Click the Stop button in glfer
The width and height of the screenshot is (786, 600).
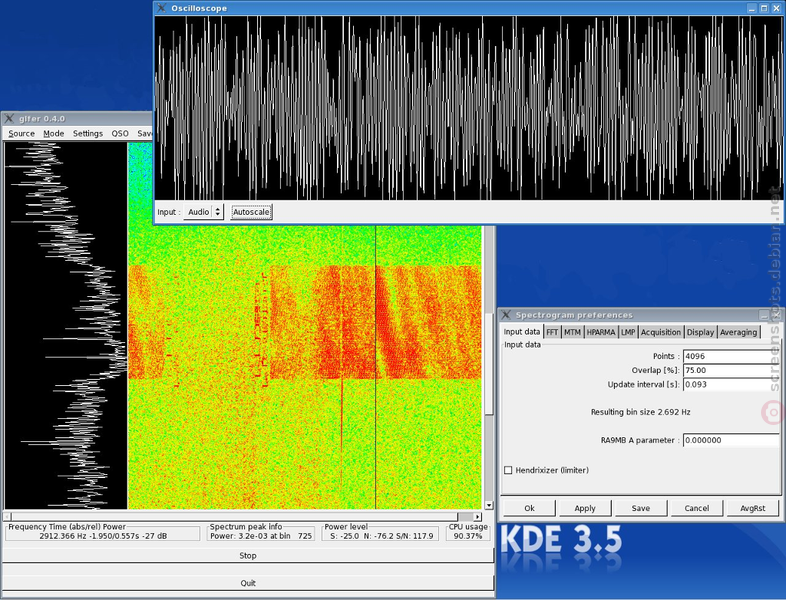pos(248,555)
